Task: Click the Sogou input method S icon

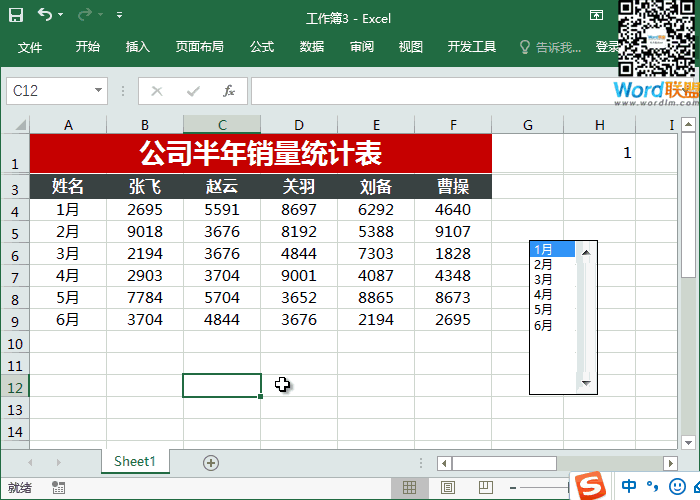Action: 590,487
